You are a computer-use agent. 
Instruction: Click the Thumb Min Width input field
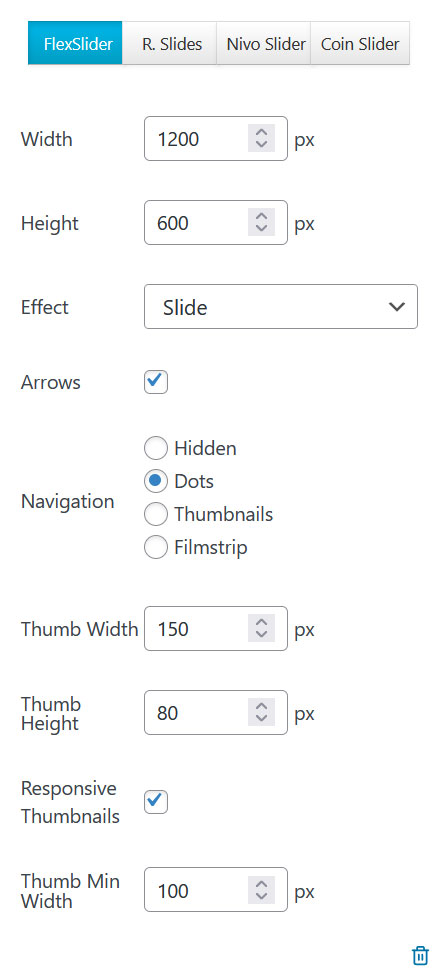(216, 890)
